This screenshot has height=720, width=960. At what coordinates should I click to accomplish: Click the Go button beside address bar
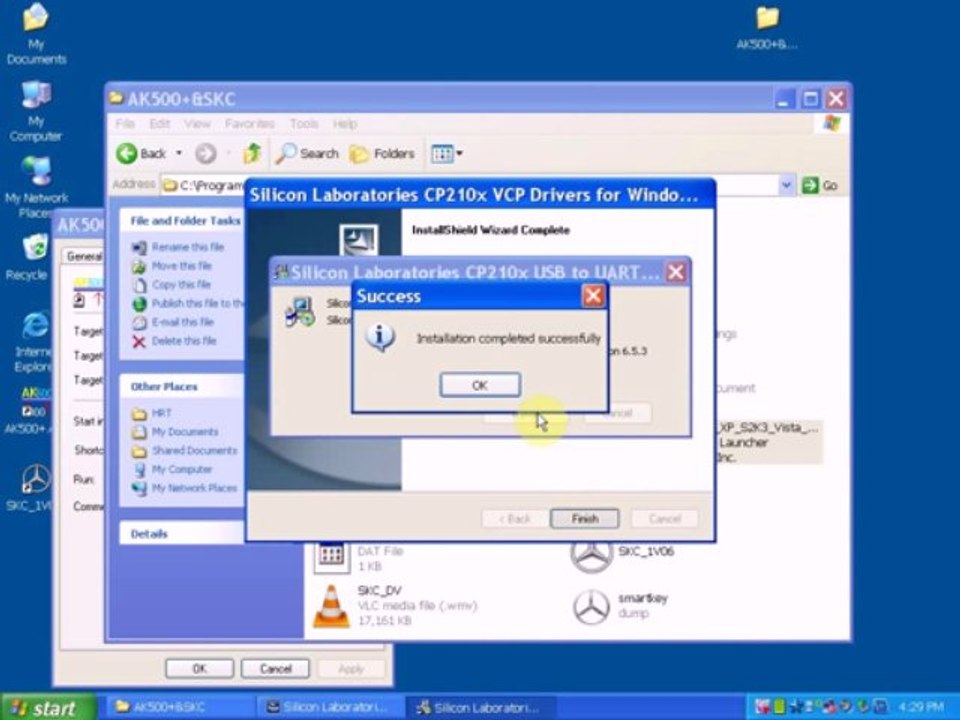(x=819, y=185)
